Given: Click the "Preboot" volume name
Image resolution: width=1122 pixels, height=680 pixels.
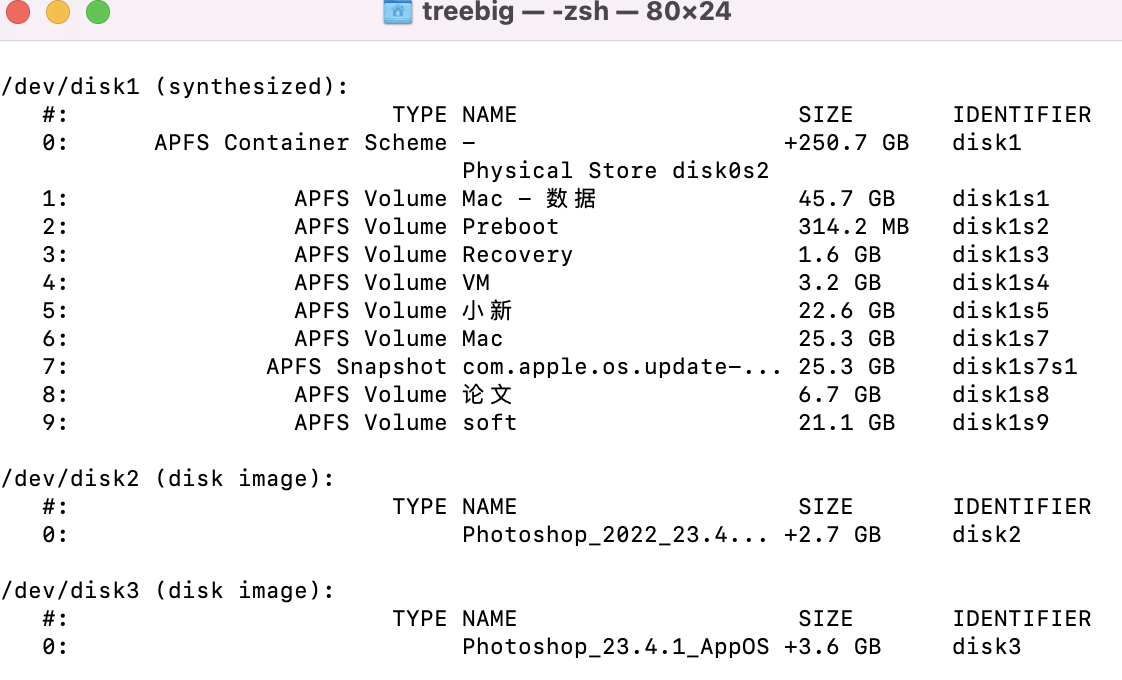Looking at the screenshot, I should point(510,227).
